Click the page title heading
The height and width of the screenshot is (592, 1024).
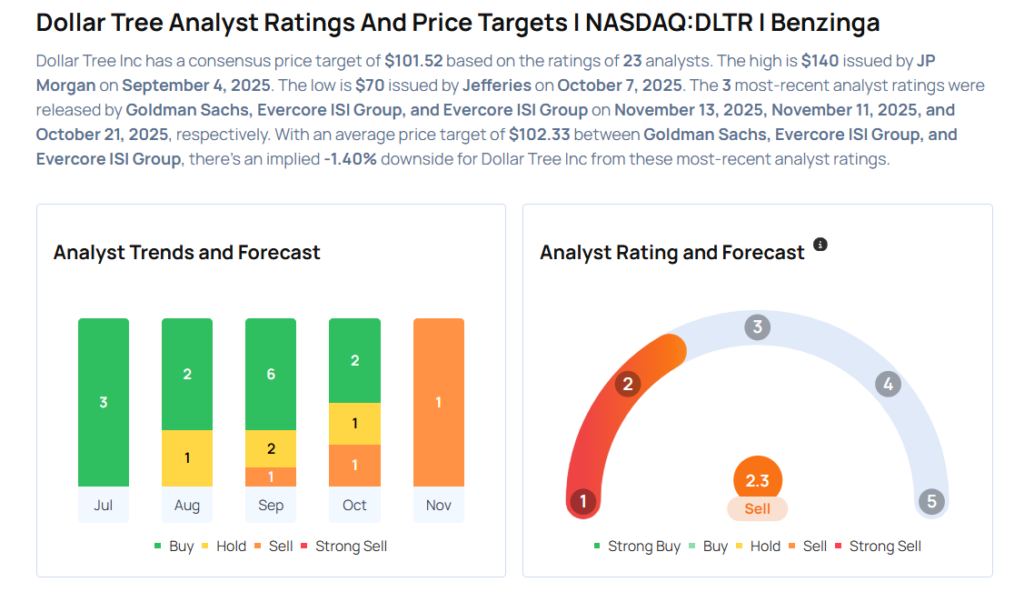coord(458,23)
